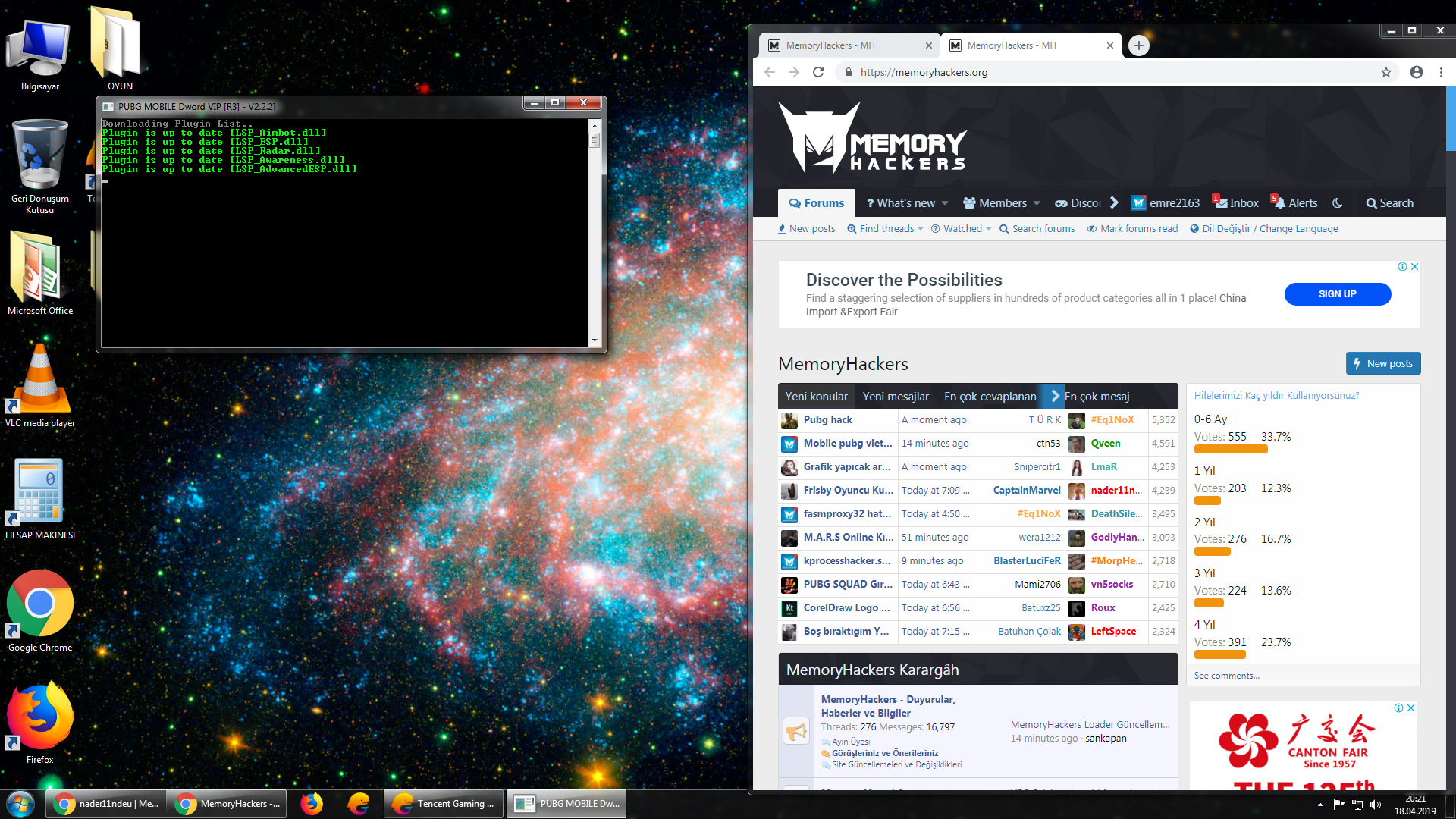Select the En çok cevaplanan tab
Viewport: 1456px width, 819px height.
point(990,397)
